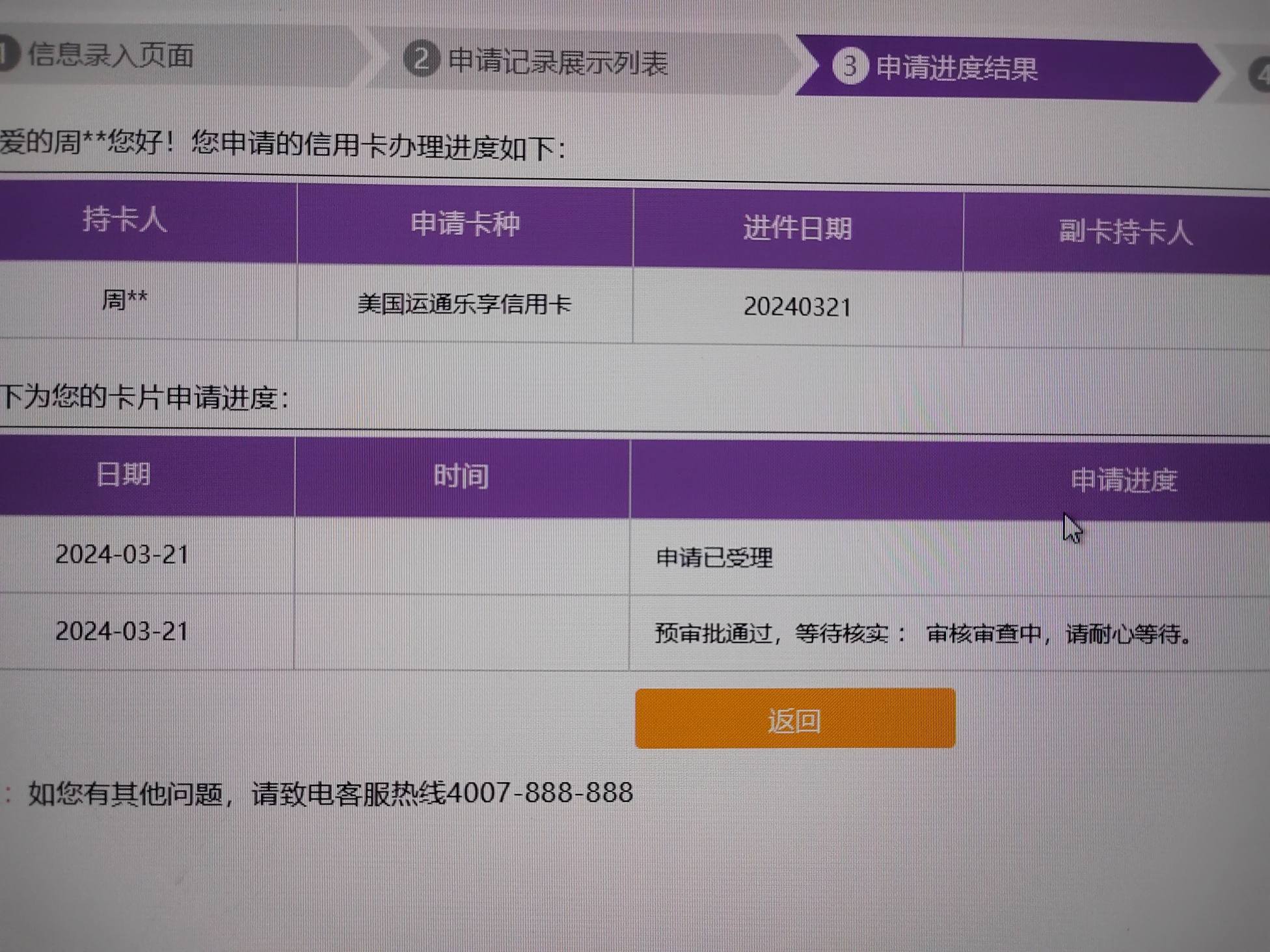Click the 申请进度 column header
This screenshot has width=1270, height=952.
[x=1124, y=481]
